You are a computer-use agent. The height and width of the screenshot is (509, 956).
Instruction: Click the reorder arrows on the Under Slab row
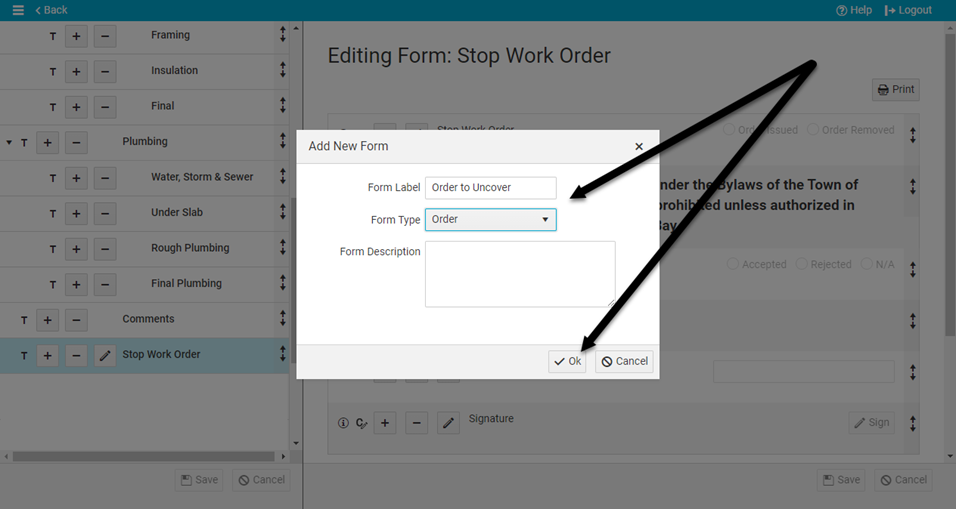click(x=282, y=212)
